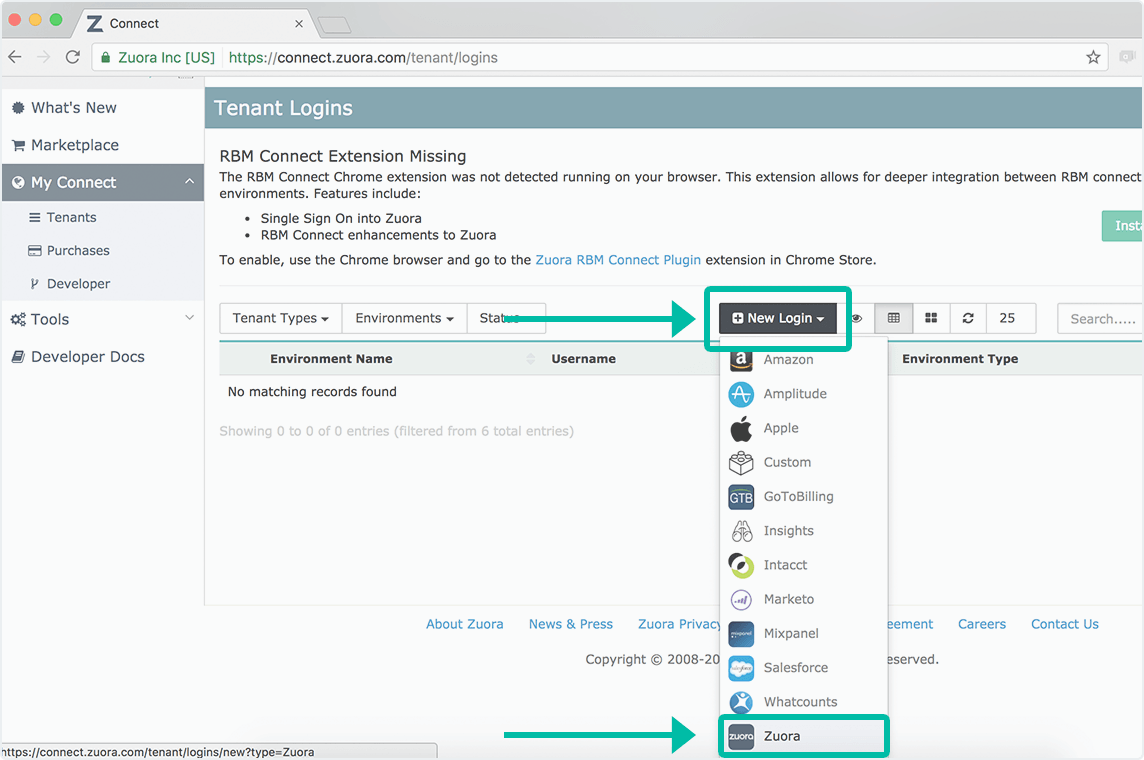Click the browser address bar URL
Viewport: 1144px width, 760px height.
[363, 58]
